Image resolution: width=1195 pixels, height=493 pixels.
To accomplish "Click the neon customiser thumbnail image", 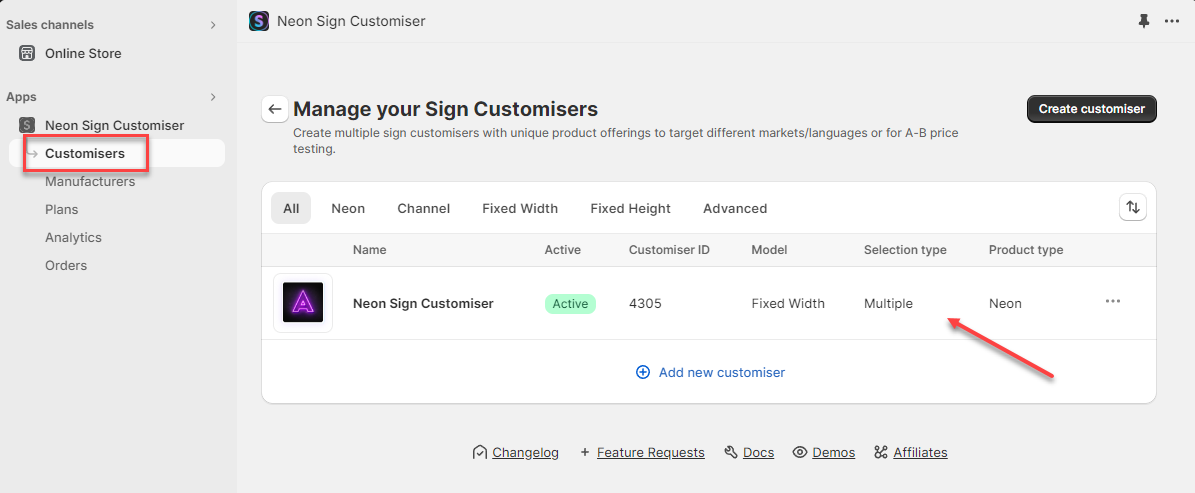I will tap(303, 303).
